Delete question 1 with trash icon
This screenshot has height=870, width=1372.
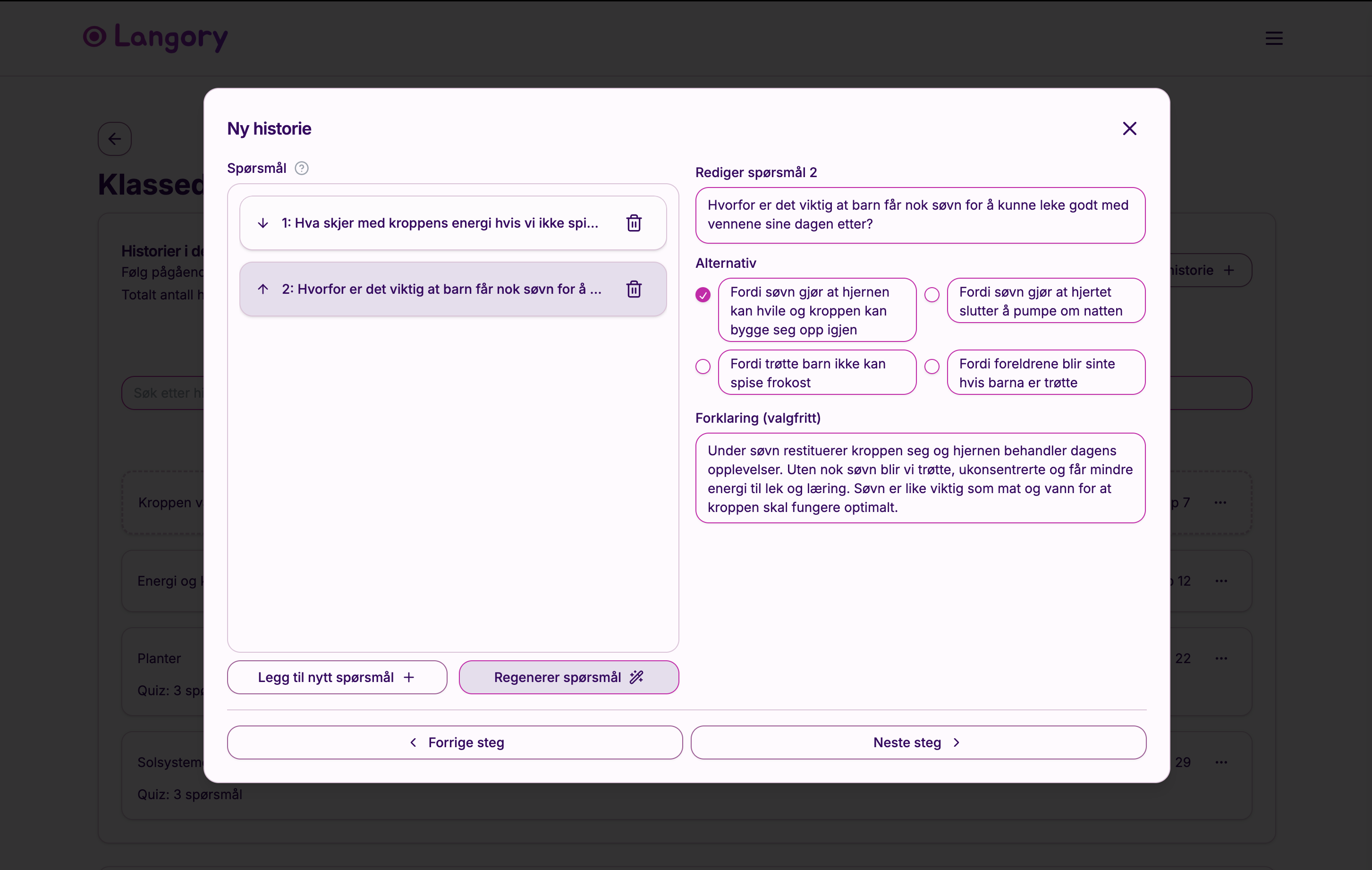(634, 223)
